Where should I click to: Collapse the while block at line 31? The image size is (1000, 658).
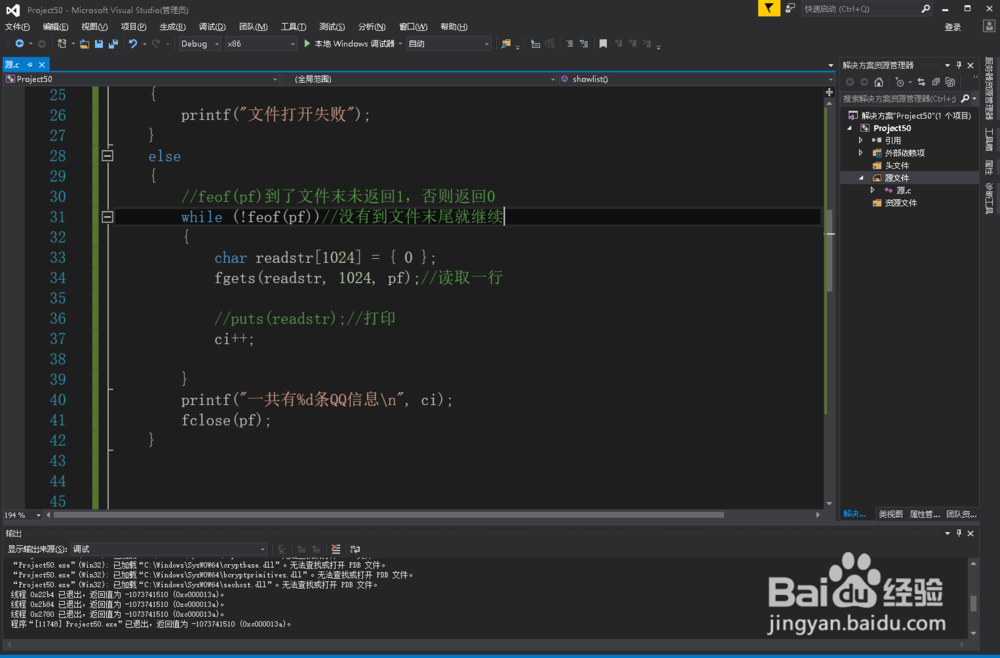click(x=108, y=217)
